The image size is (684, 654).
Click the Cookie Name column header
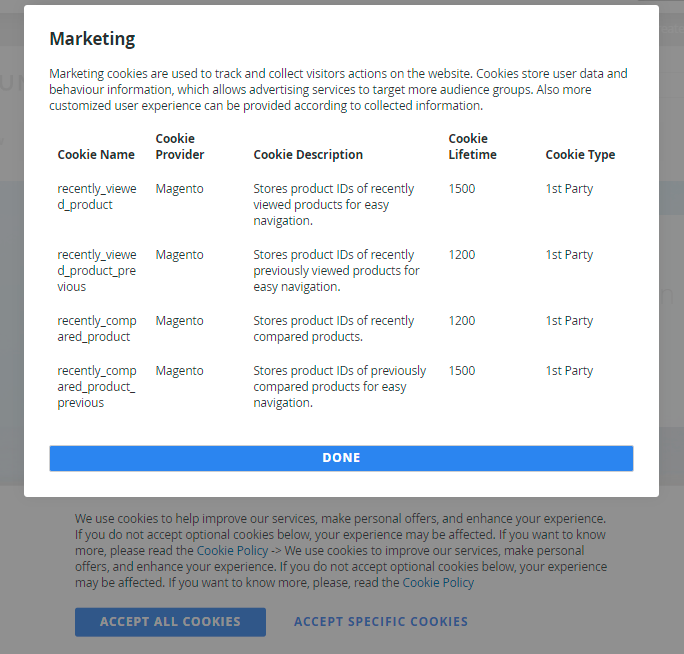[96, 155]
